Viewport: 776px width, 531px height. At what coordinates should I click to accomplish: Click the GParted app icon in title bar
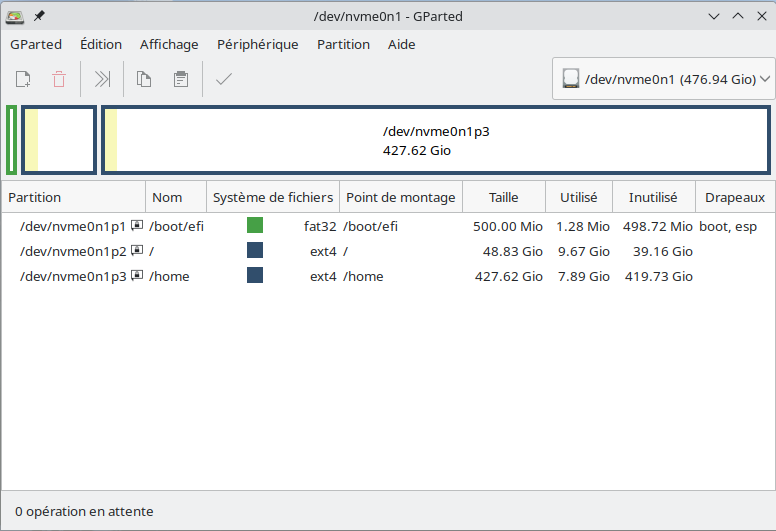15,17
